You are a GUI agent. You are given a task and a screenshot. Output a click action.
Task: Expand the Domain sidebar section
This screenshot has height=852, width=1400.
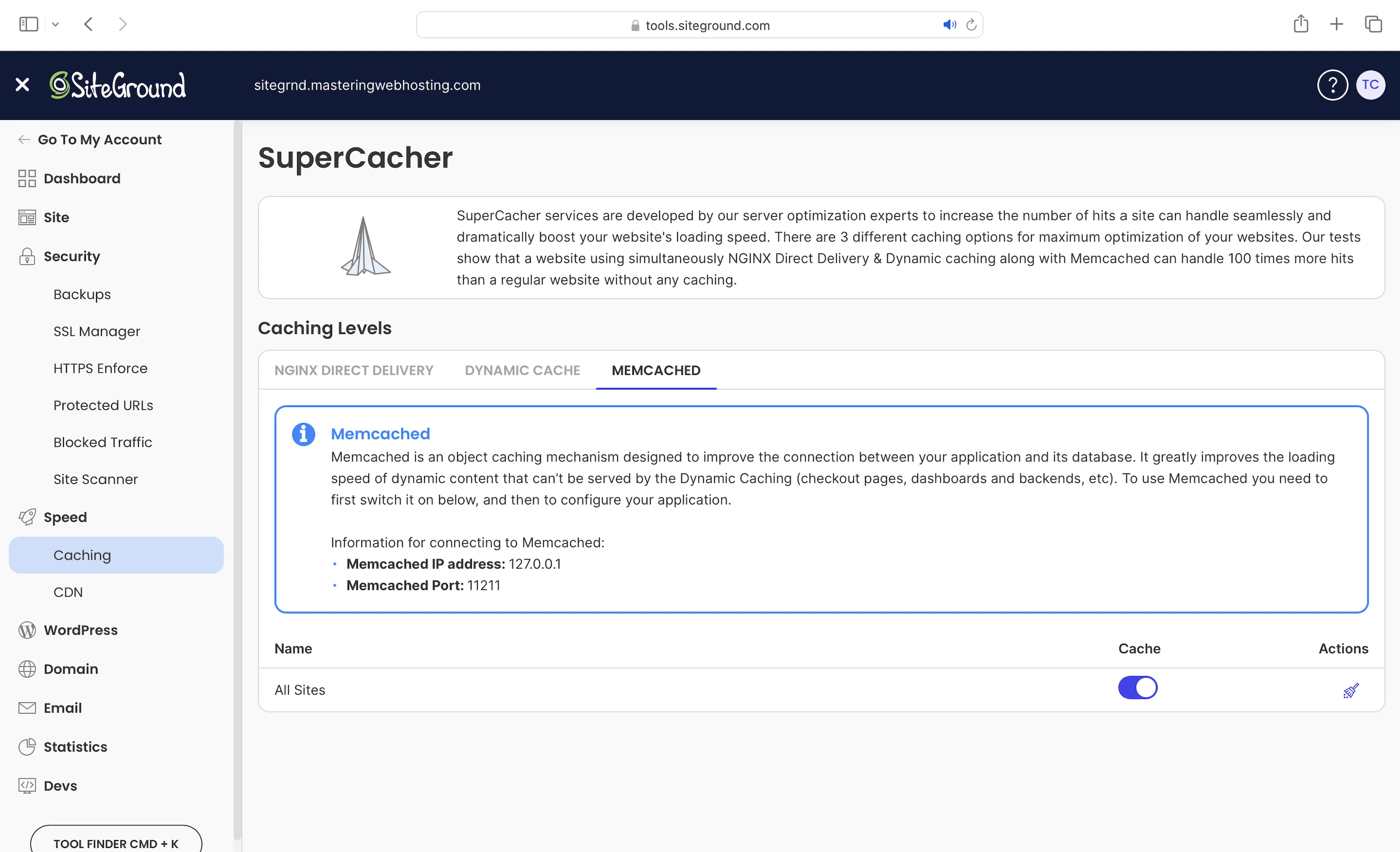coord(71,669)
